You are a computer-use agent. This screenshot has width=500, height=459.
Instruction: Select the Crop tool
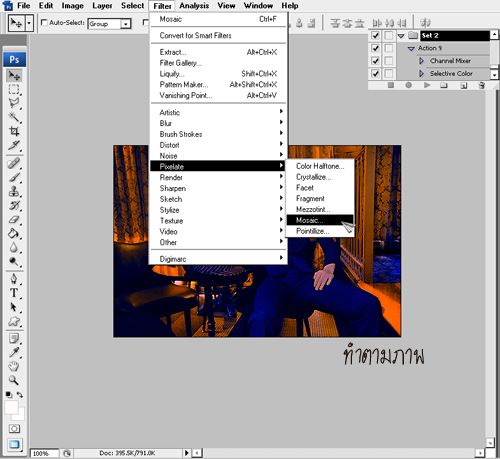coord(14,131)
